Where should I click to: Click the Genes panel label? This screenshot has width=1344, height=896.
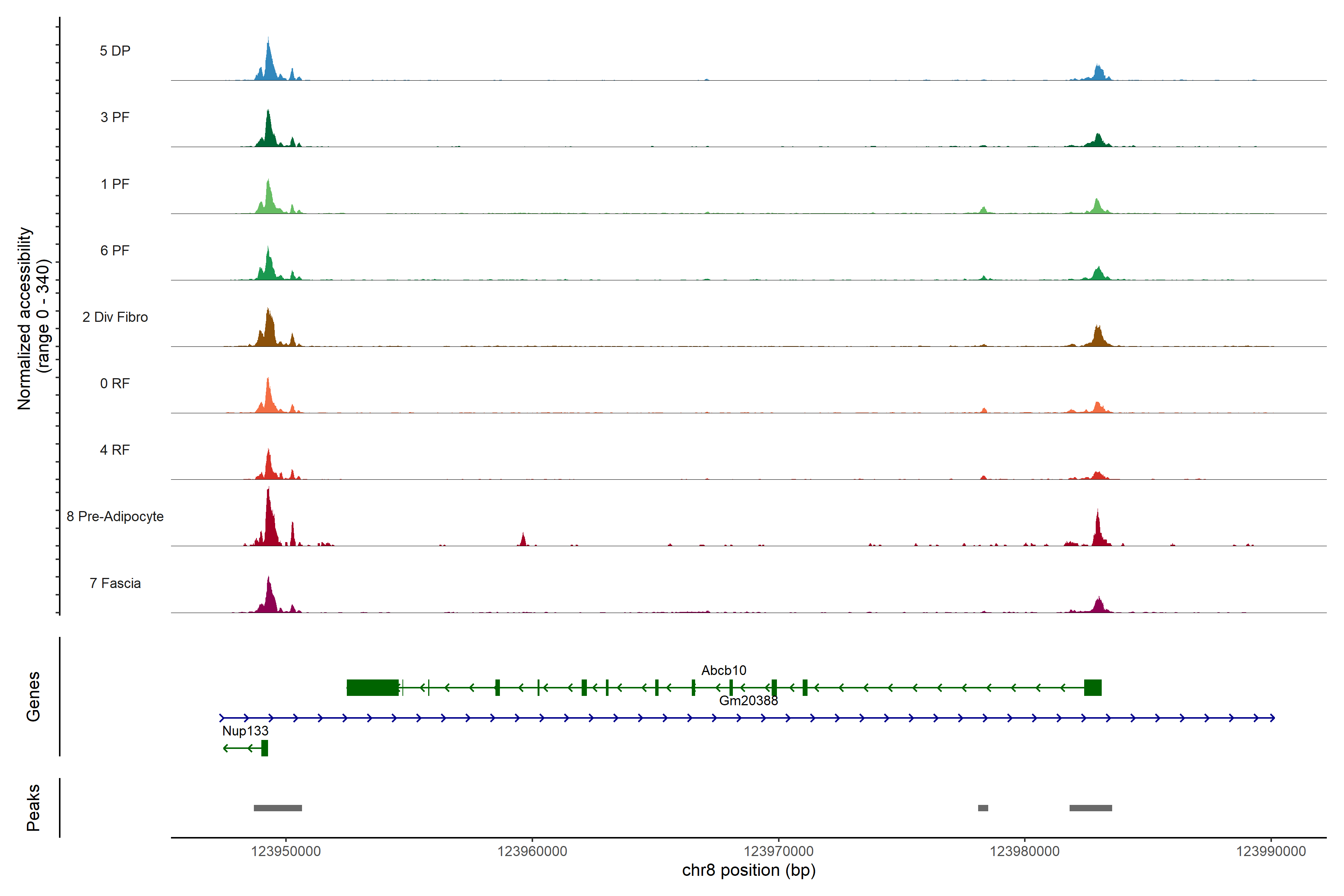(x=33, y=697)
